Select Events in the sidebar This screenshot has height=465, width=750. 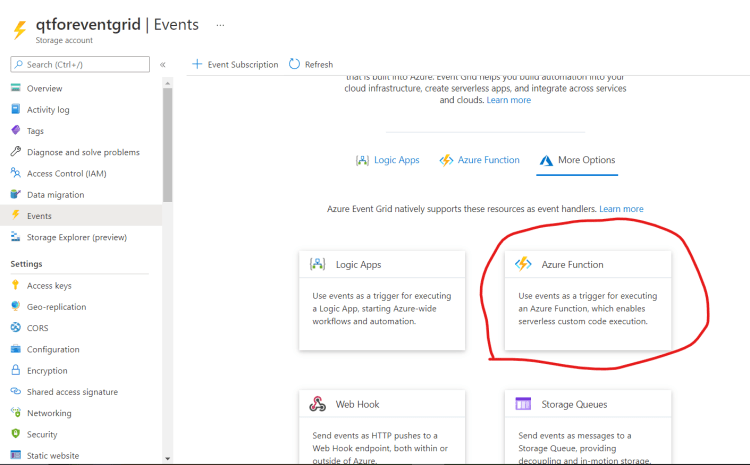pos(81,215)
